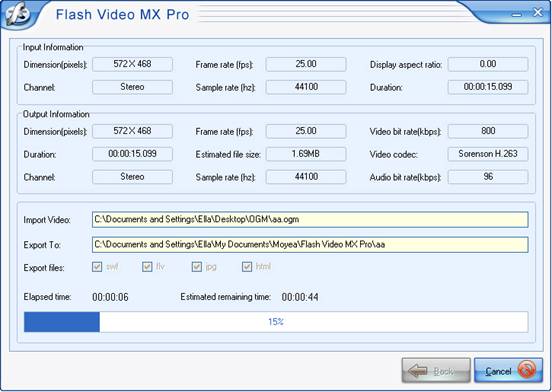Click the output Dimension value 572X468
The height and width of the screenshot is (392, 552).
[132, 131]
